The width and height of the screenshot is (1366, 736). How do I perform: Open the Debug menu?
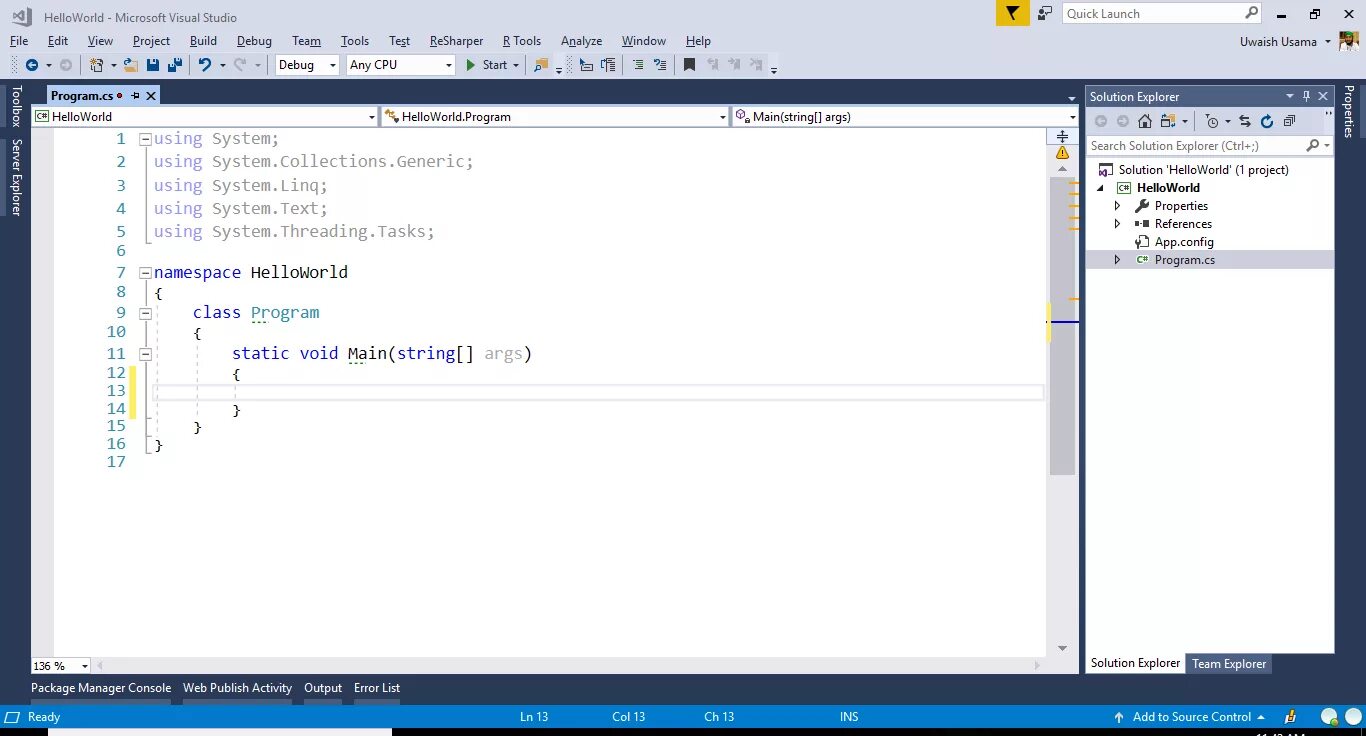pyautogui.click(x=254, y=41)
